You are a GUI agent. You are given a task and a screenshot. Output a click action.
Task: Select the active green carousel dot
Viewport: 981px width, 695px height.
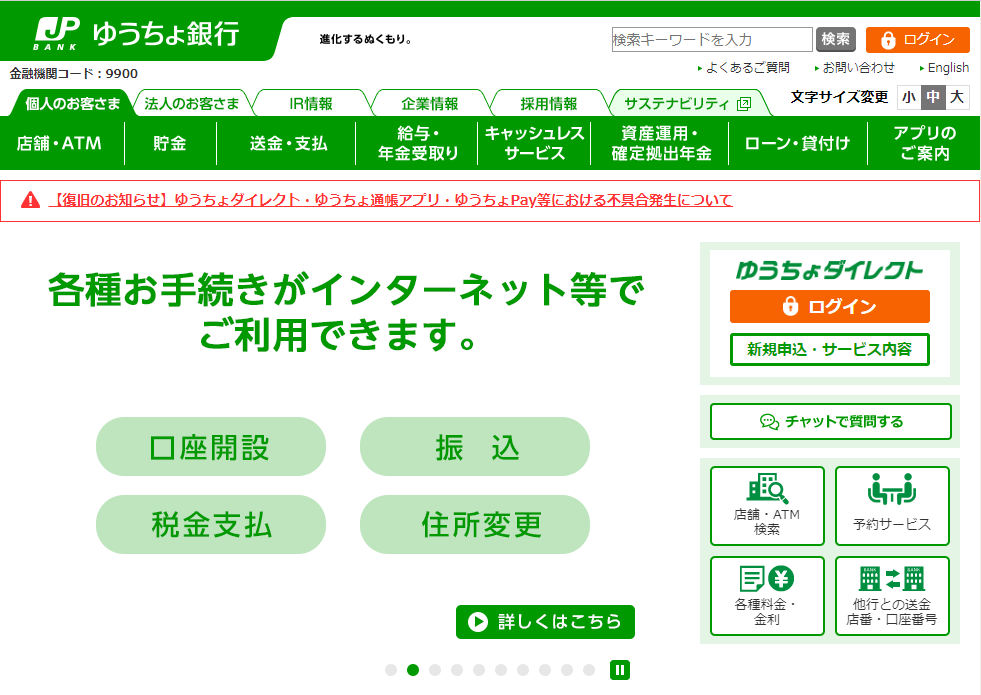coord(413,670)
